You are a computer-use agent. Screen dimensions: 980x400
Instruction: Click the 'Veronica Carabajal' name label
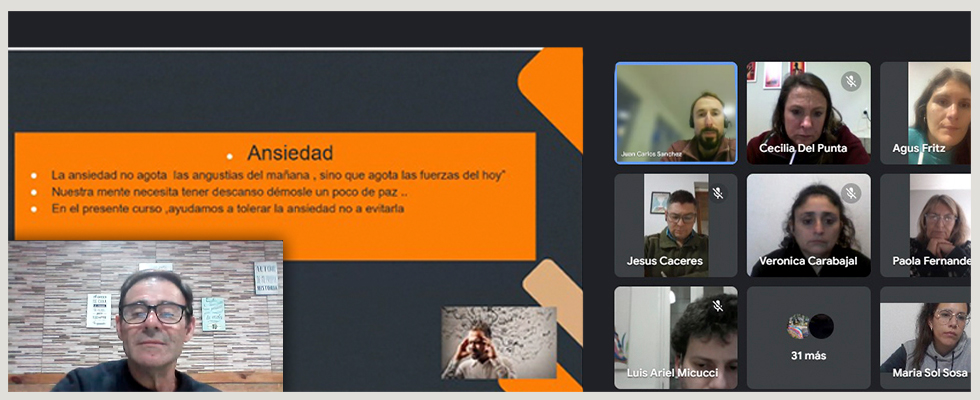808,261
